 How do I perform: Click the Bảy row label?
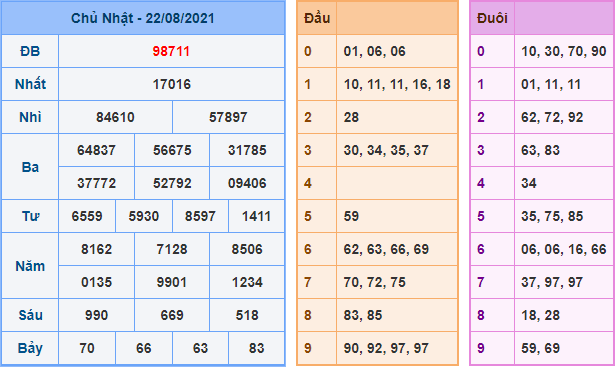[30, 348]
